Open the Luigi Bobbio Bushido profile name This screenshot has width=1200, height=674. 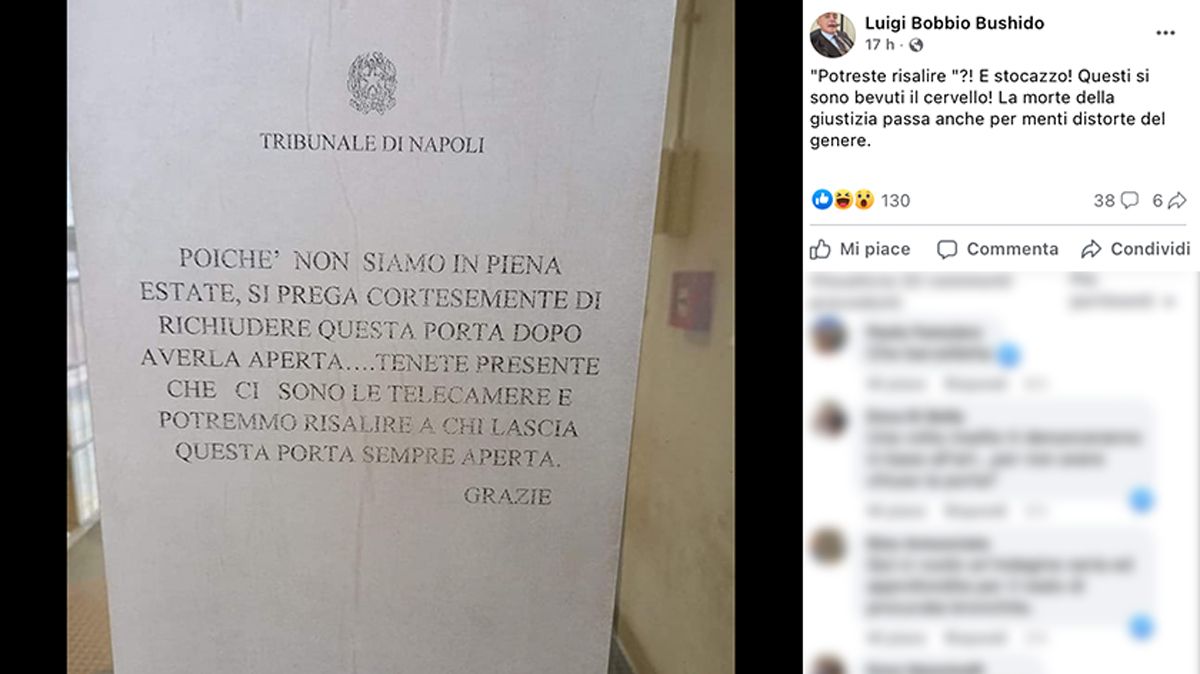(954, 23)
